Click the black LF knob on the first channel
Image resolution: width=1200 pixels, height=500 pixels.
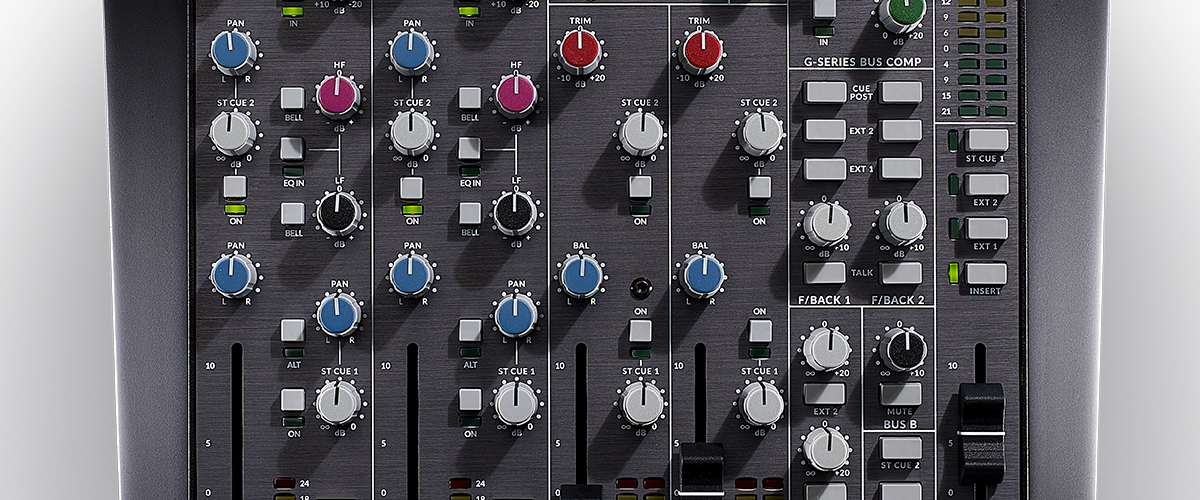pyautogui.click(x=338, y=213)
